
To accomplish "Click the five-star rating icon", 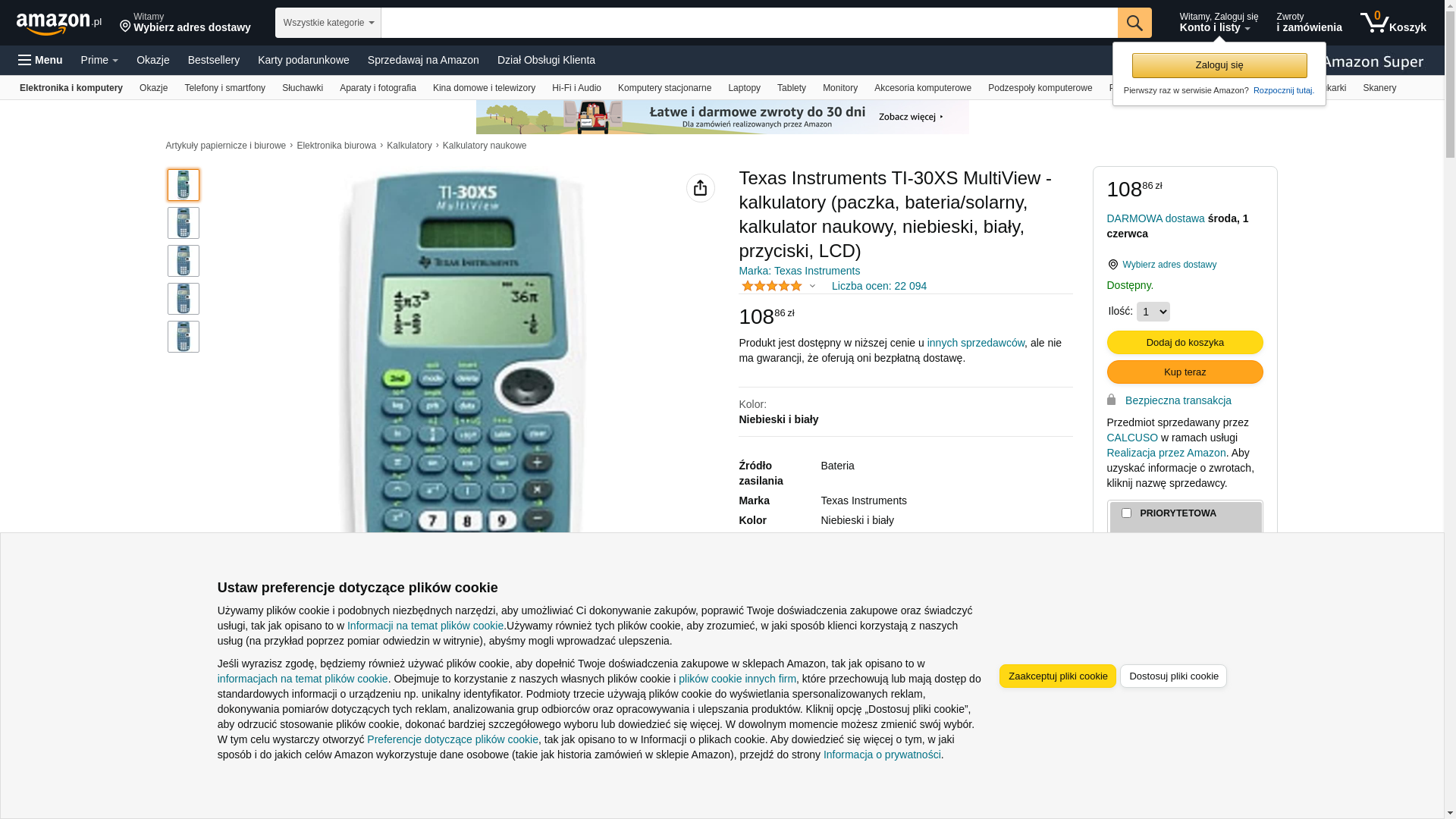I will [771, 286].
